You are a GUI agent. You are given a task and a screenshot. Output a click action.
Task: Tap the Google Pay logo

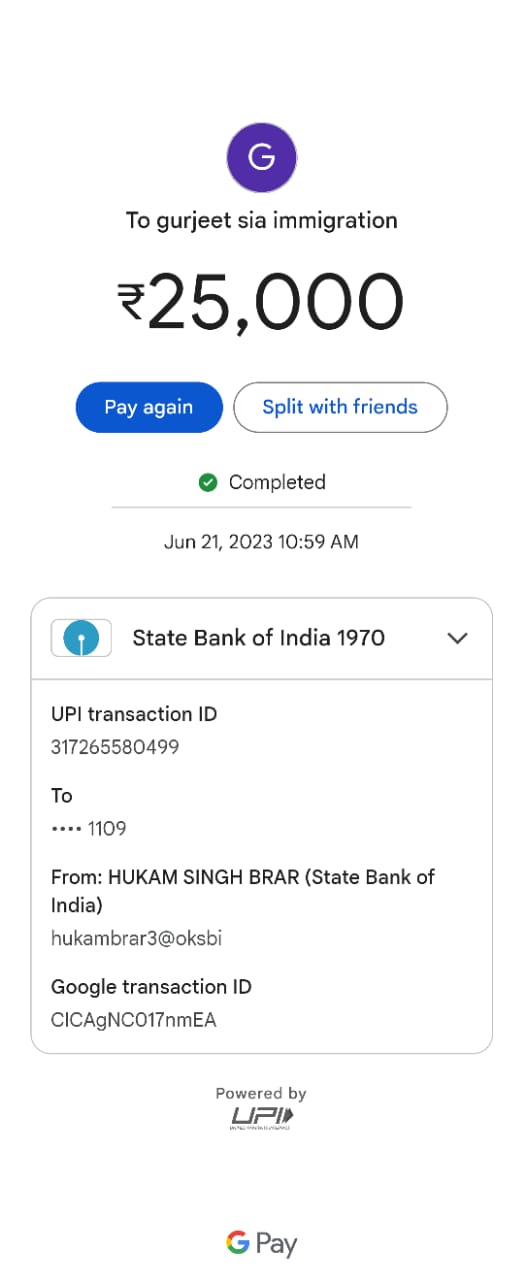(262, 1243)
